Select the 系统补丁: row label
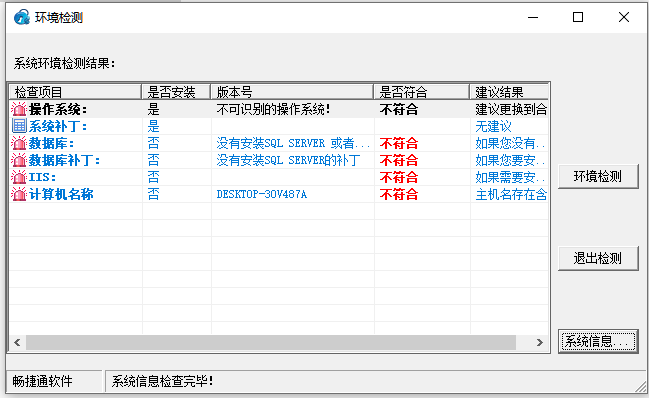 pos(58,126)
